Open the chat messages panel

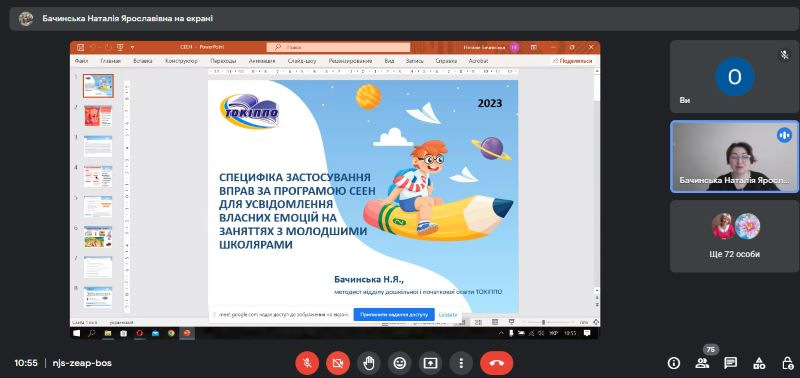[731, 363]
